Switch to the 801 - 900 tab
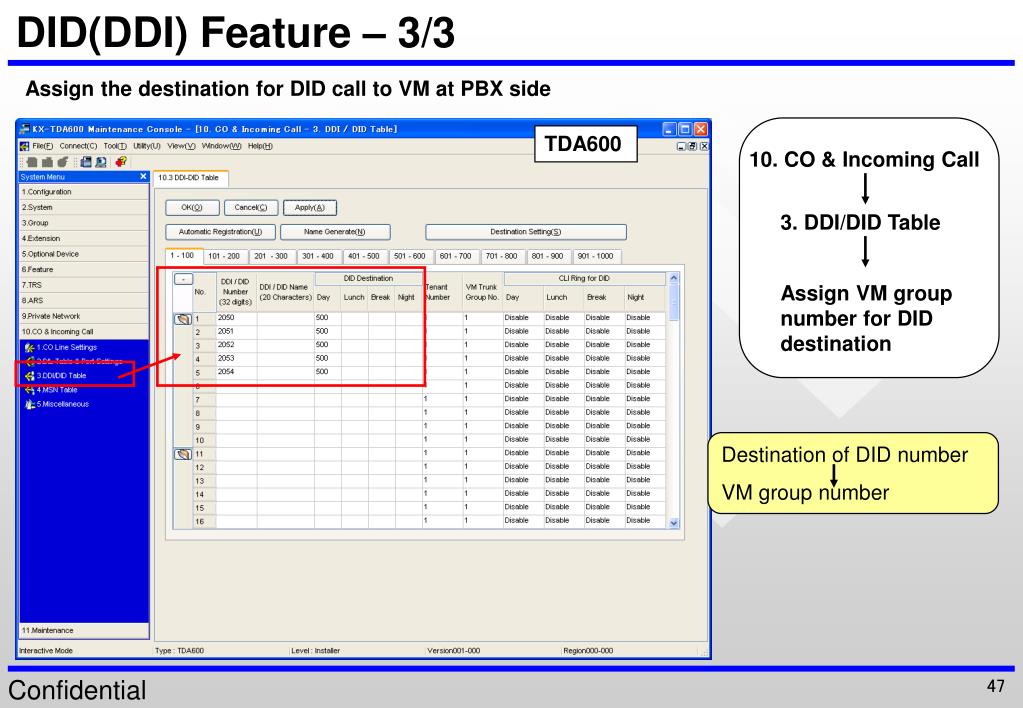Screen dimensions: 1023x708 click(x=547, y=256)
